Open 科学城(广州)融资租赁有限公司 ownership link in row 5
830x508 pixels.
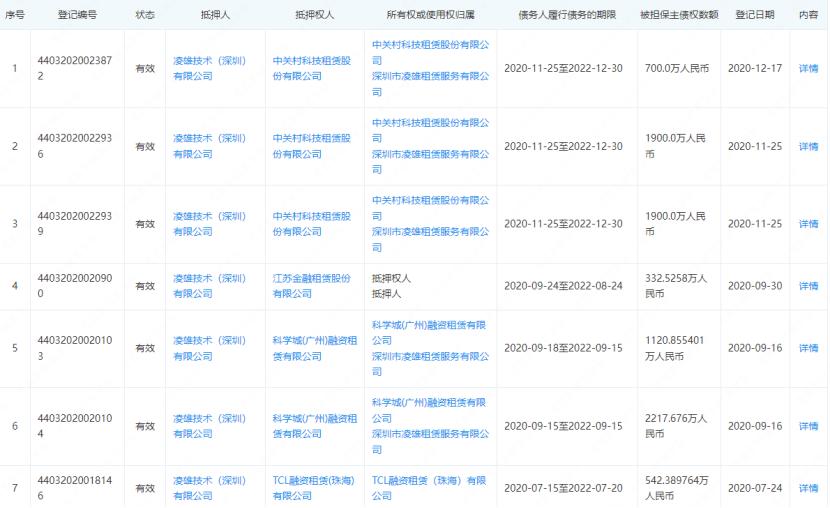pyautogui.click(x=429, y=332)
